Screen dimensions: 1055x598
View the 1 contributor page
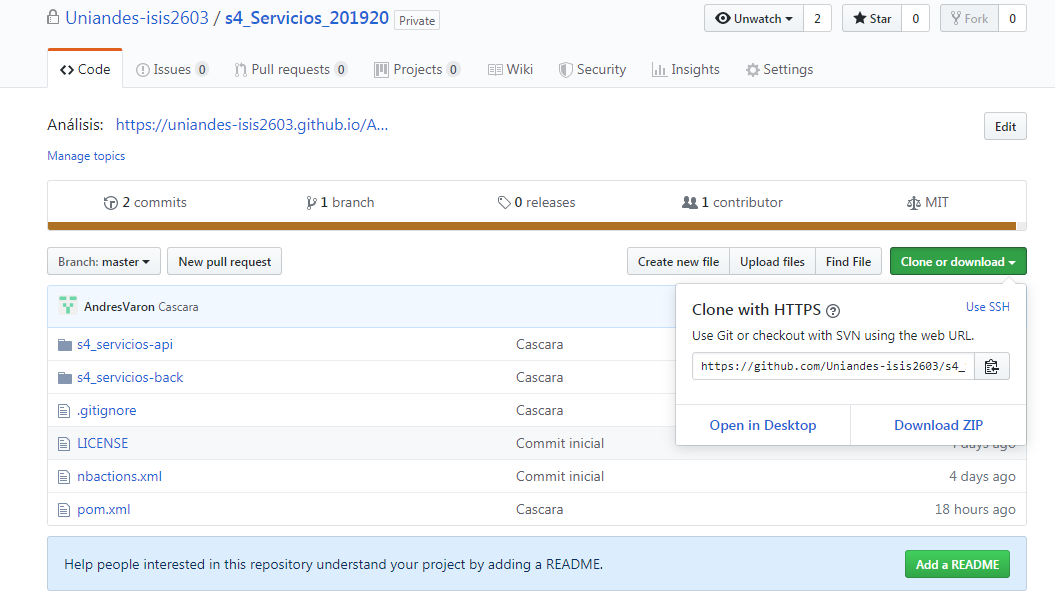click(x=732, y=202)
